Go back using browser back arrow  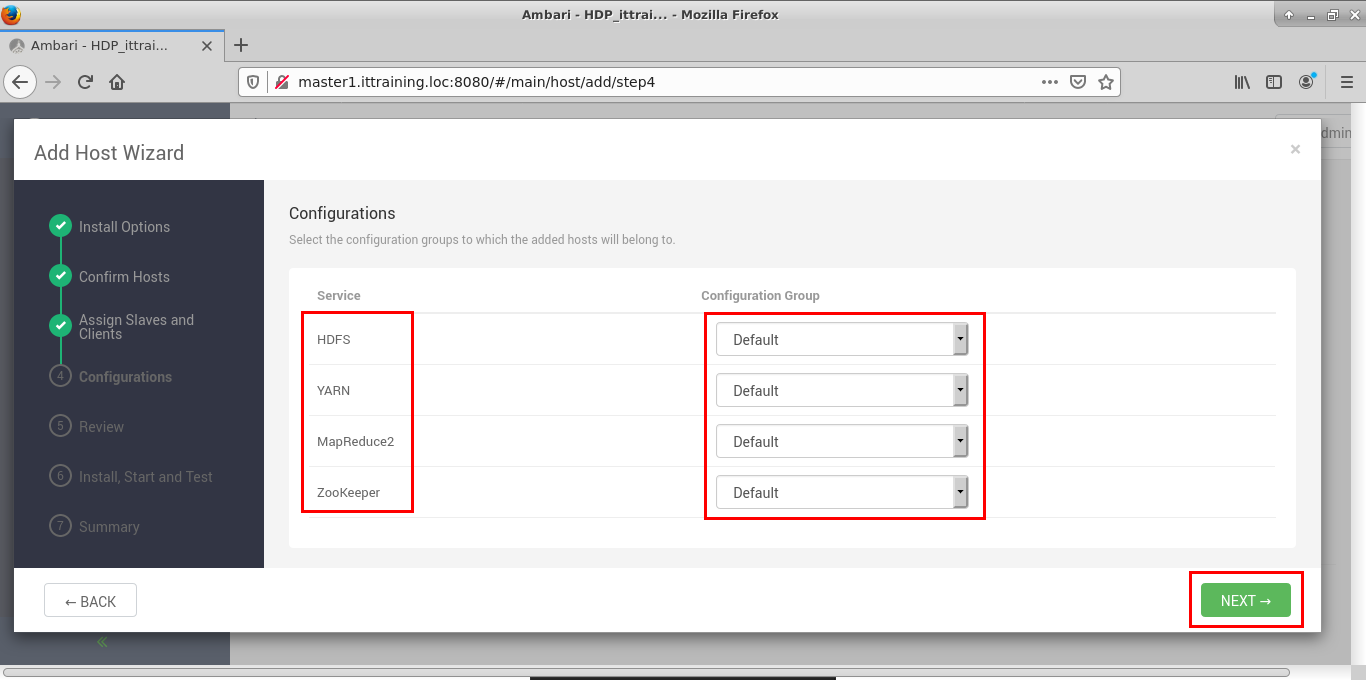click(21, 82)
